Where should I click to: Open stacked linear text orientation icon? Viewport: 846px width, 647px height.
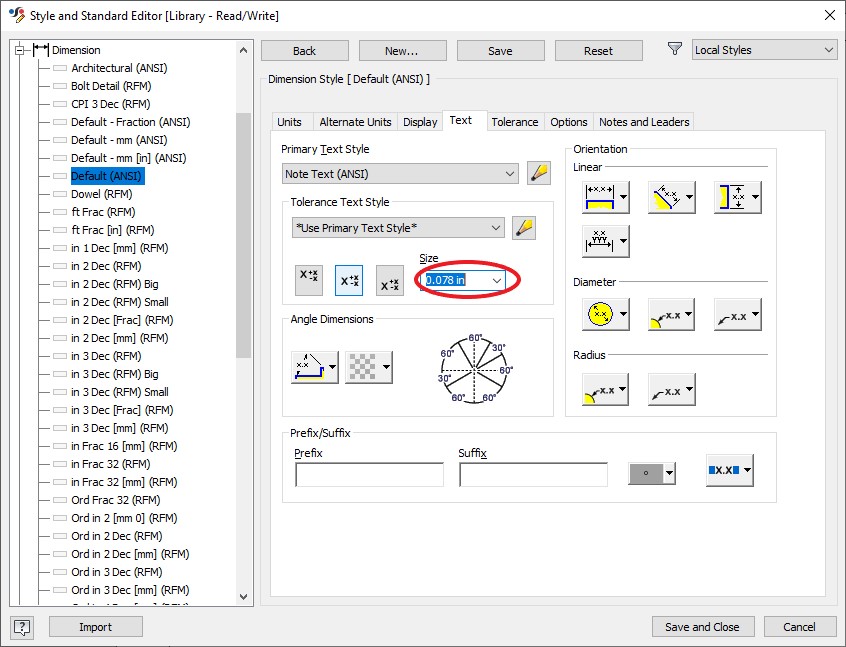coord(605,241)
